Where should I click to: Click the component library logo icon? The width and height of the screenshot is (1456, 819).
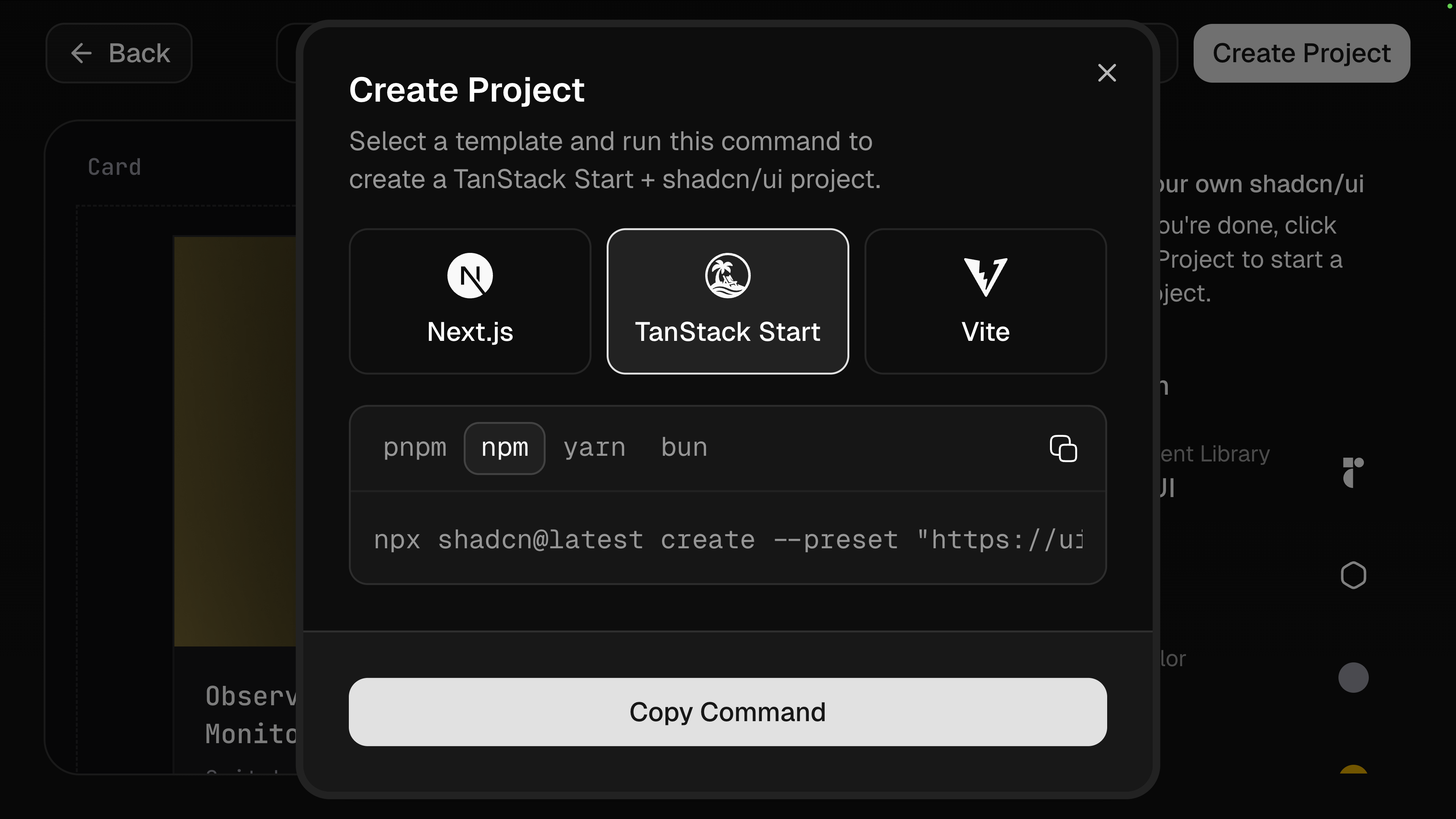[1353, 472]
